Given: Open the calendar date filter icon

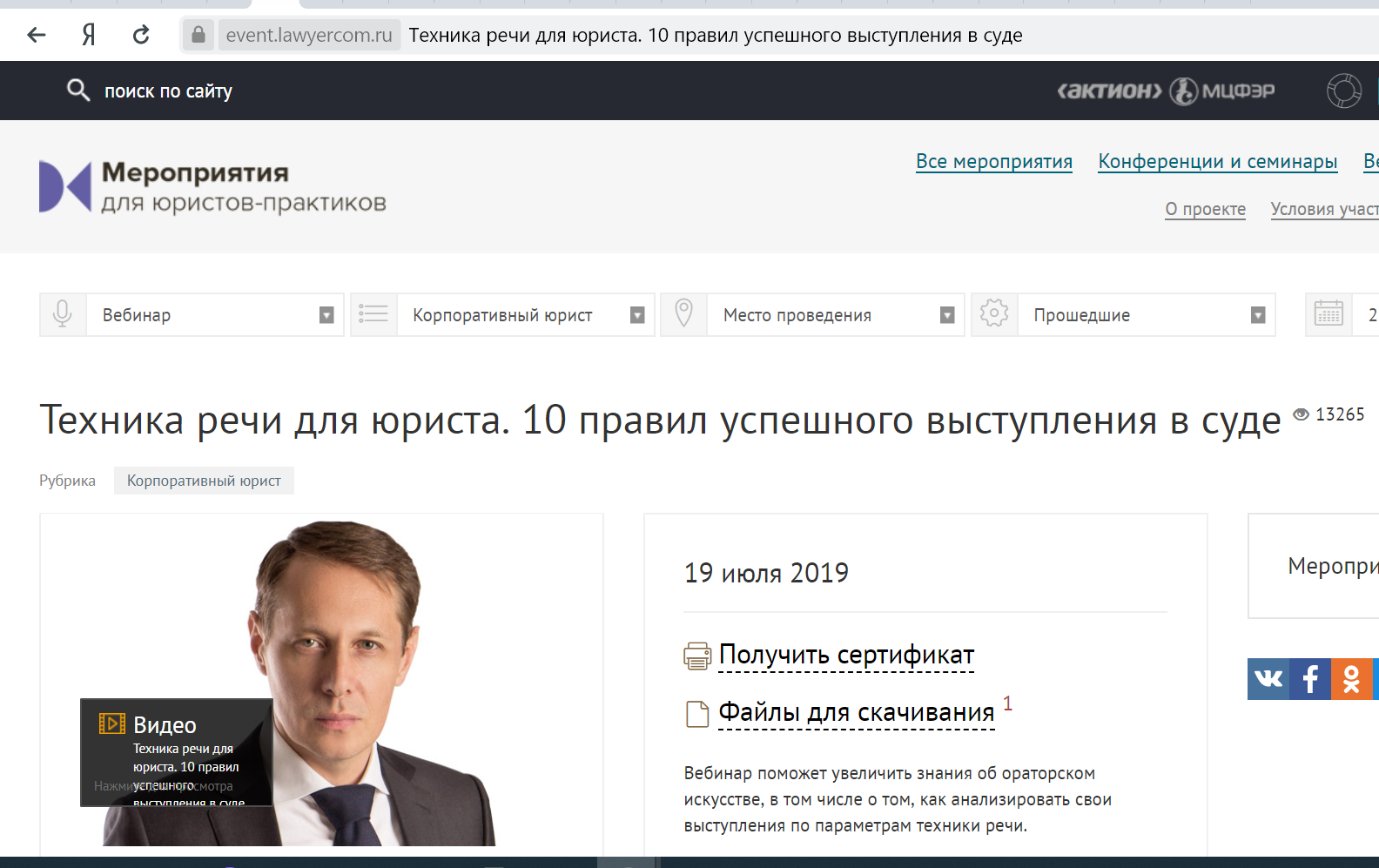Looking at the screenshot, I should 1329,314.
